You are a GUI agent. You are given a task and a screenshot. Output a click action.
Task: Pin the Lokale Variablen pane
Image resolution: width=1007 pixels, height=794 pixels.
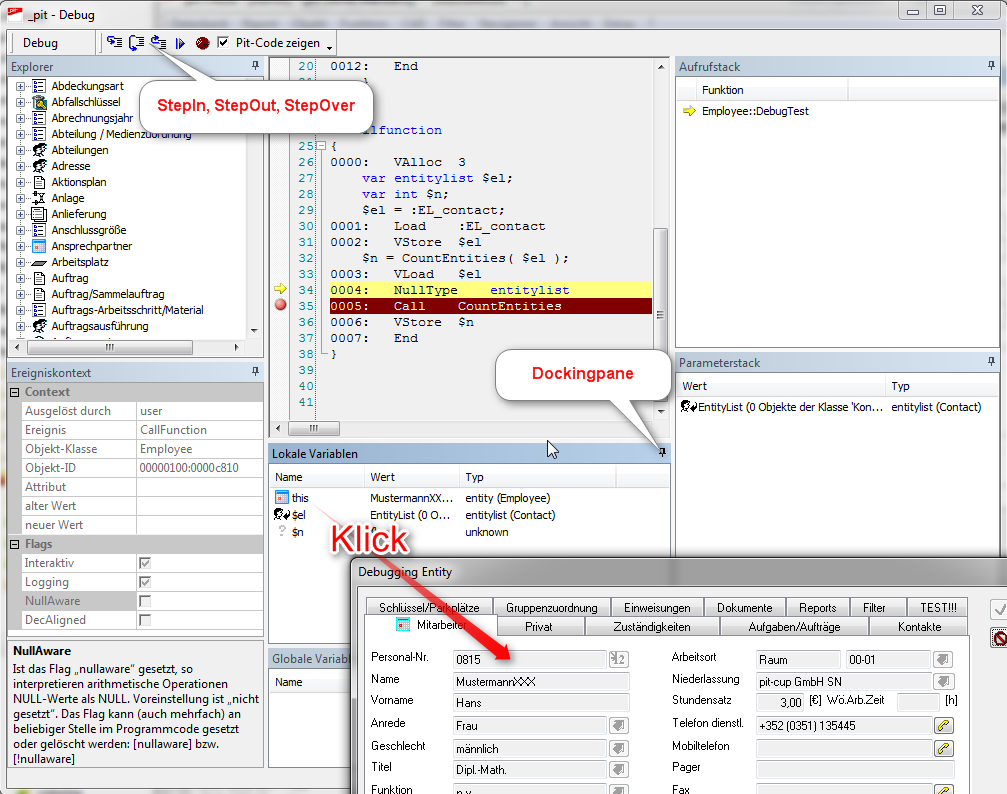[662, 452]
